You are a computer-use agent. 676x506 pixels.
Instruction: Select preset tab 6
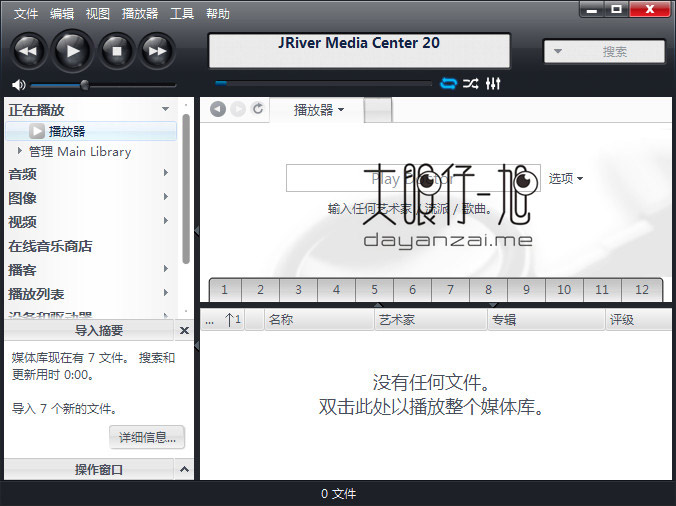pos(412,290)
